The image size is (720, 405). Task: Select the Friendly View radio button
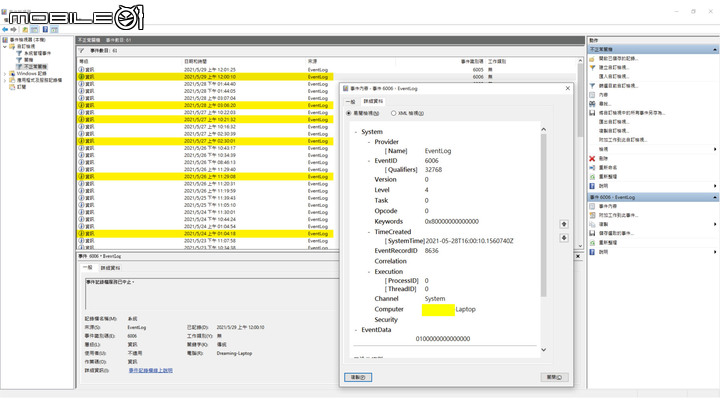click(349, 113)
